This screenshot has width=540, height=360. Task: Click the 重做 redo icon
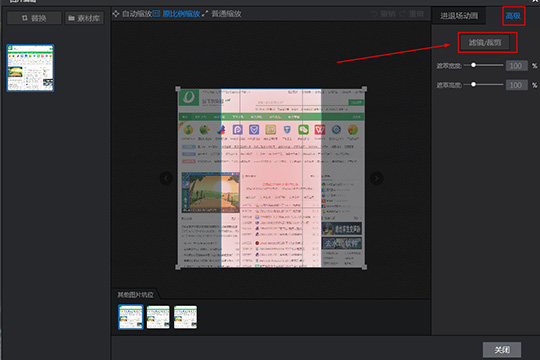(403, 14)
